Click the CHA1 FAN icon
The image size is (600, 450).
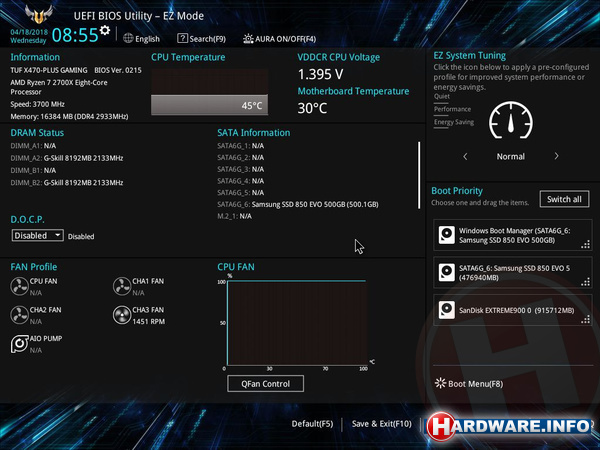point(122,286)
